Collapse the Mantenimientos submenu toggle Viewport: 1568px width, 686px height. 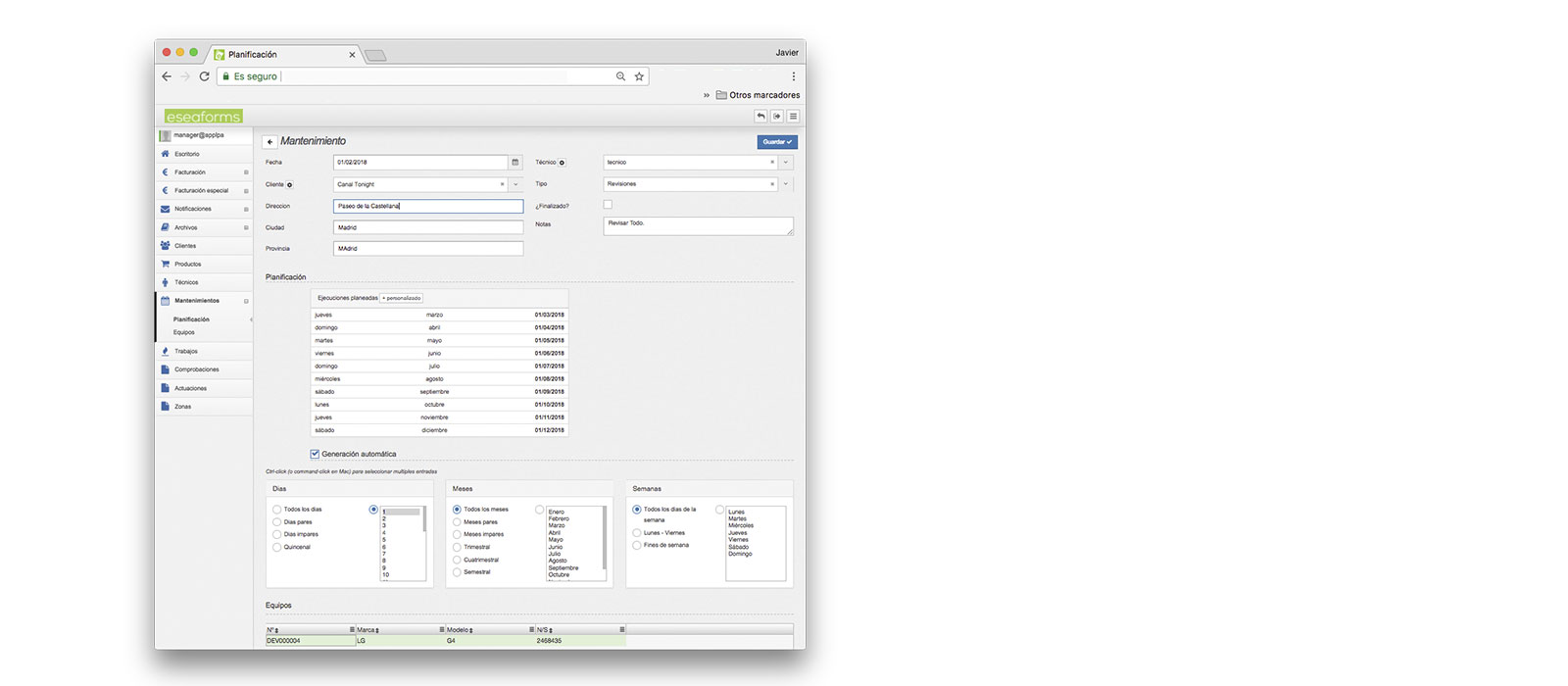click(x=246, y=301)
